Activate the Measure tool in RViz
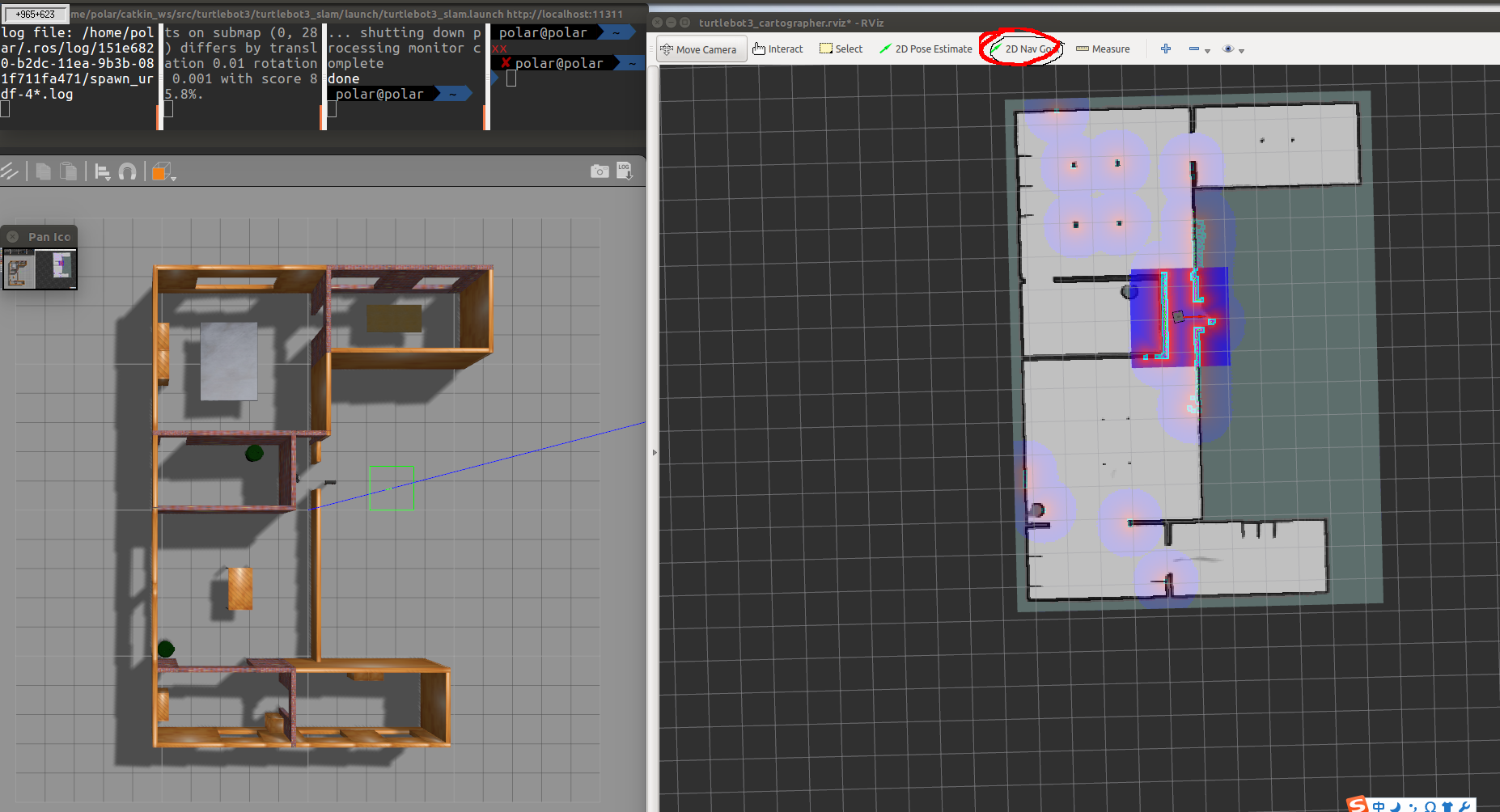This screenshot has height=812, width=1500. [x=1103, y=49]
